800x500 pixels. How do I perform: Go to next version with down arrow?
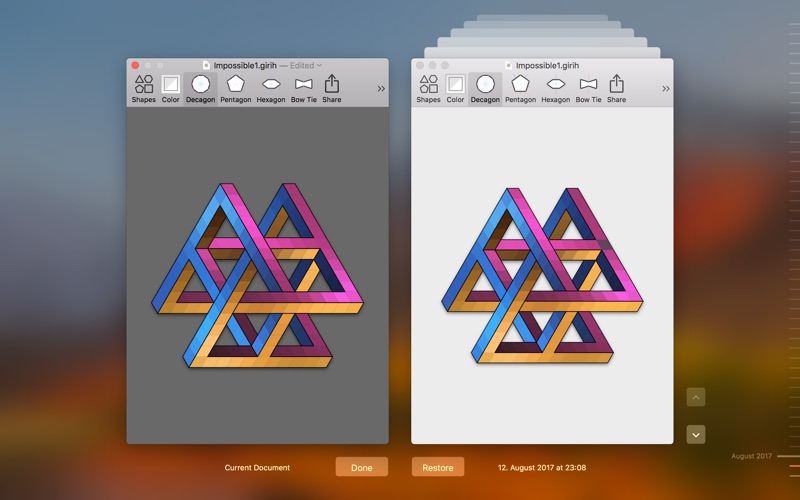tap(696, 434)
